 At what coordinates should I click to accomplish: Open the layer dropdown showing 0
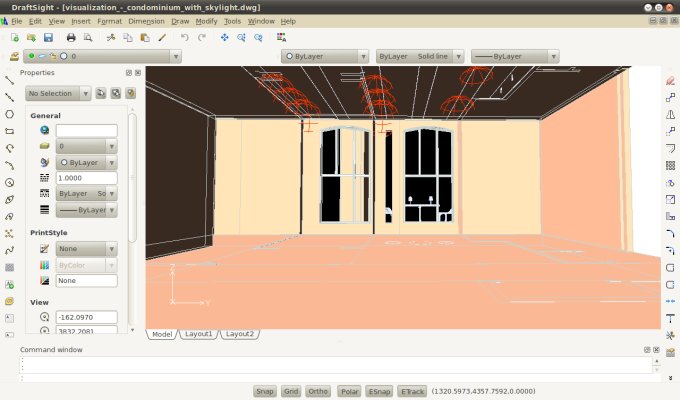coord(102,56)
